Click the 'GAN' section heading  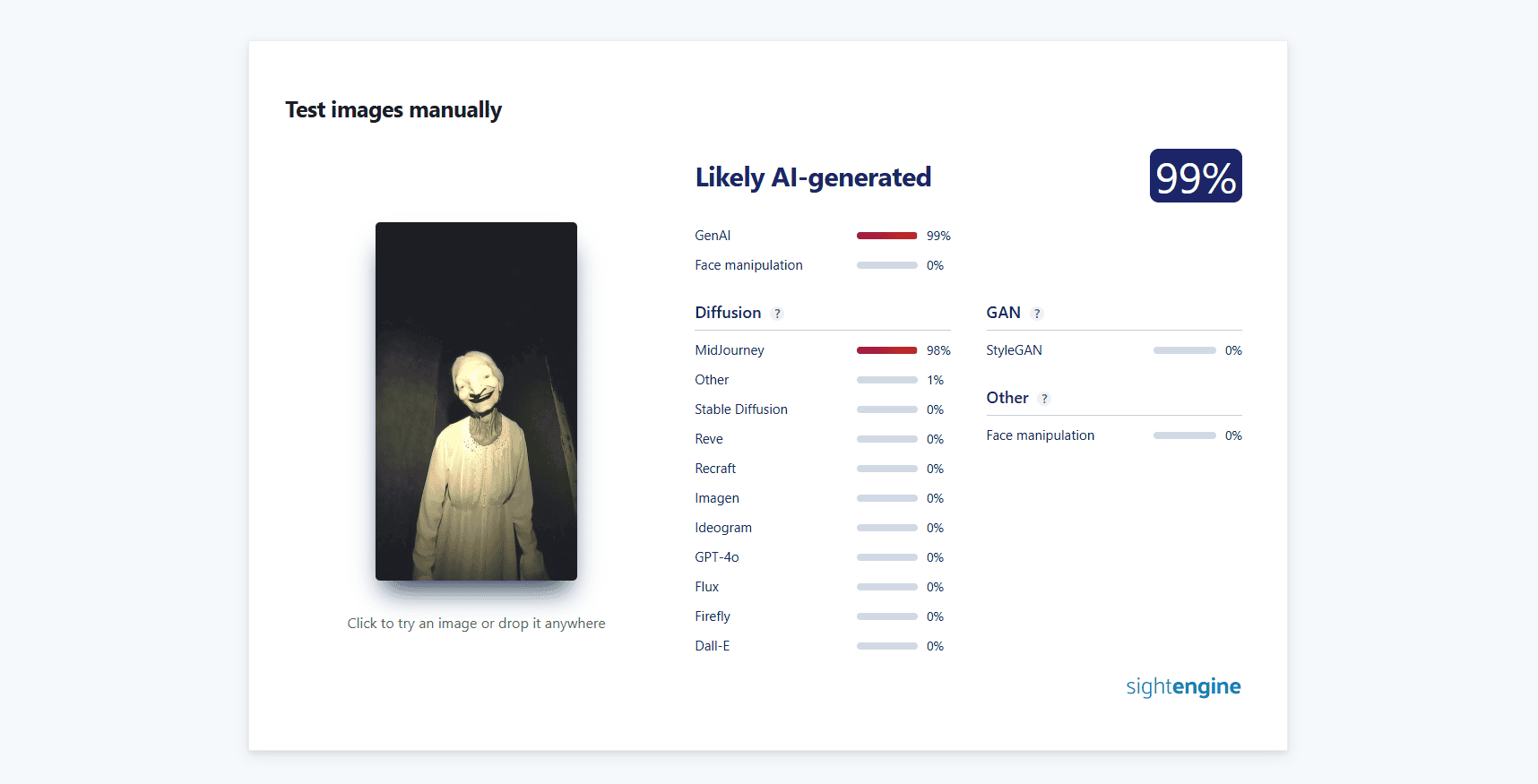point(1004,313)
